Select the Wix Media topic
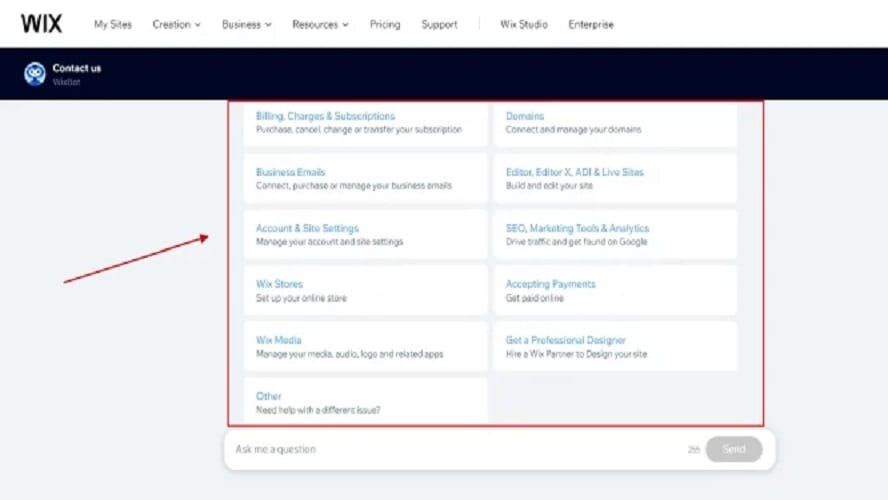The width and height of the screenshot is (888, 500). click(366, 347)
